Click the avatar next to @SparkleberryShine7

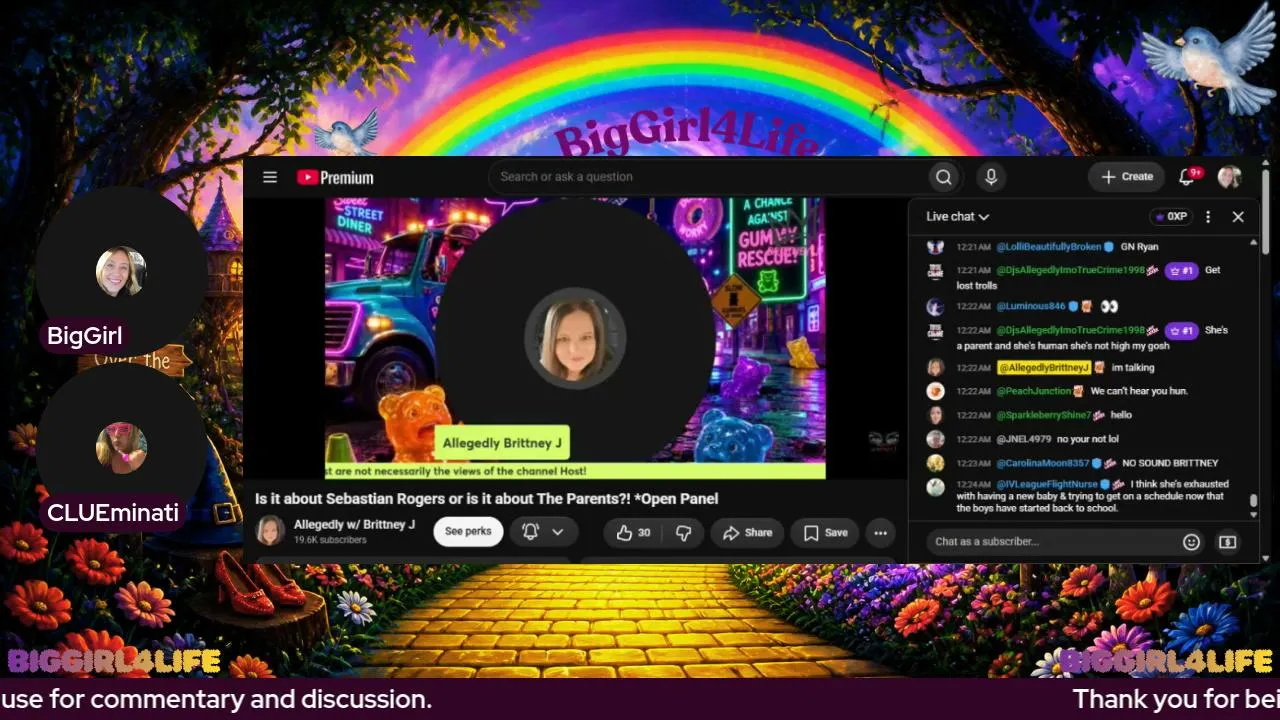coord(935,415)
